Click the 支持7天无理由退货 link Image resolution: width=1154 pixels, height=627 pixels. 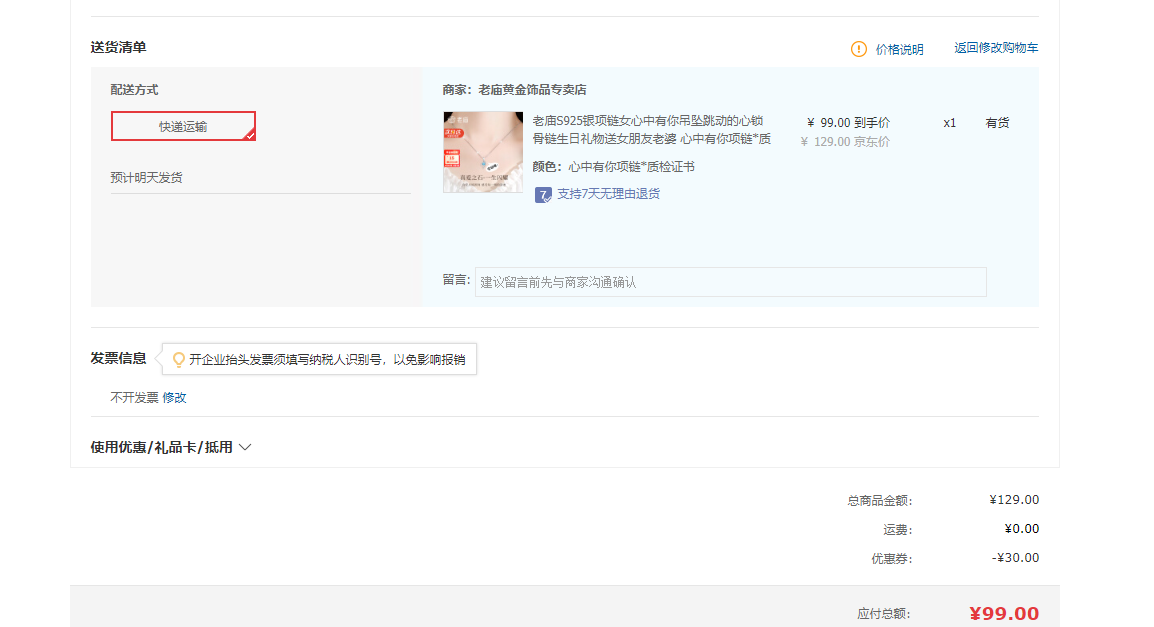[608, 194]
